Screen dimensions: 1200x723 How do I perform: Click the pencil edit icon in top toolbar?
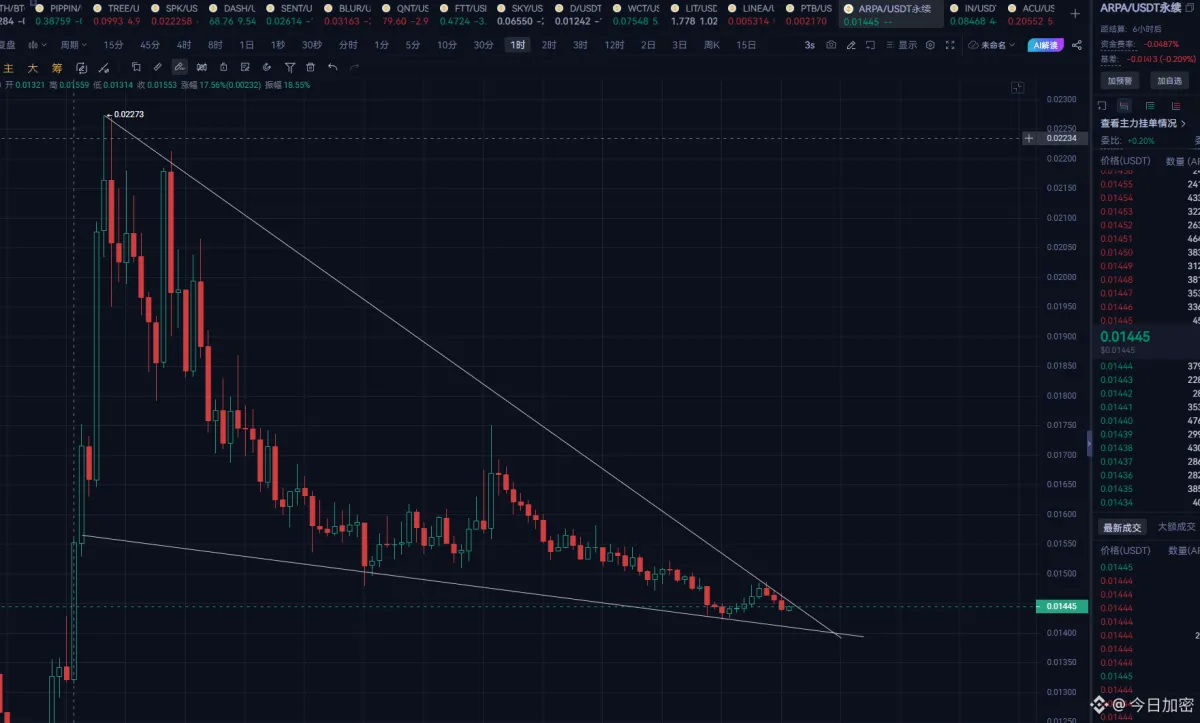(851, 45)
